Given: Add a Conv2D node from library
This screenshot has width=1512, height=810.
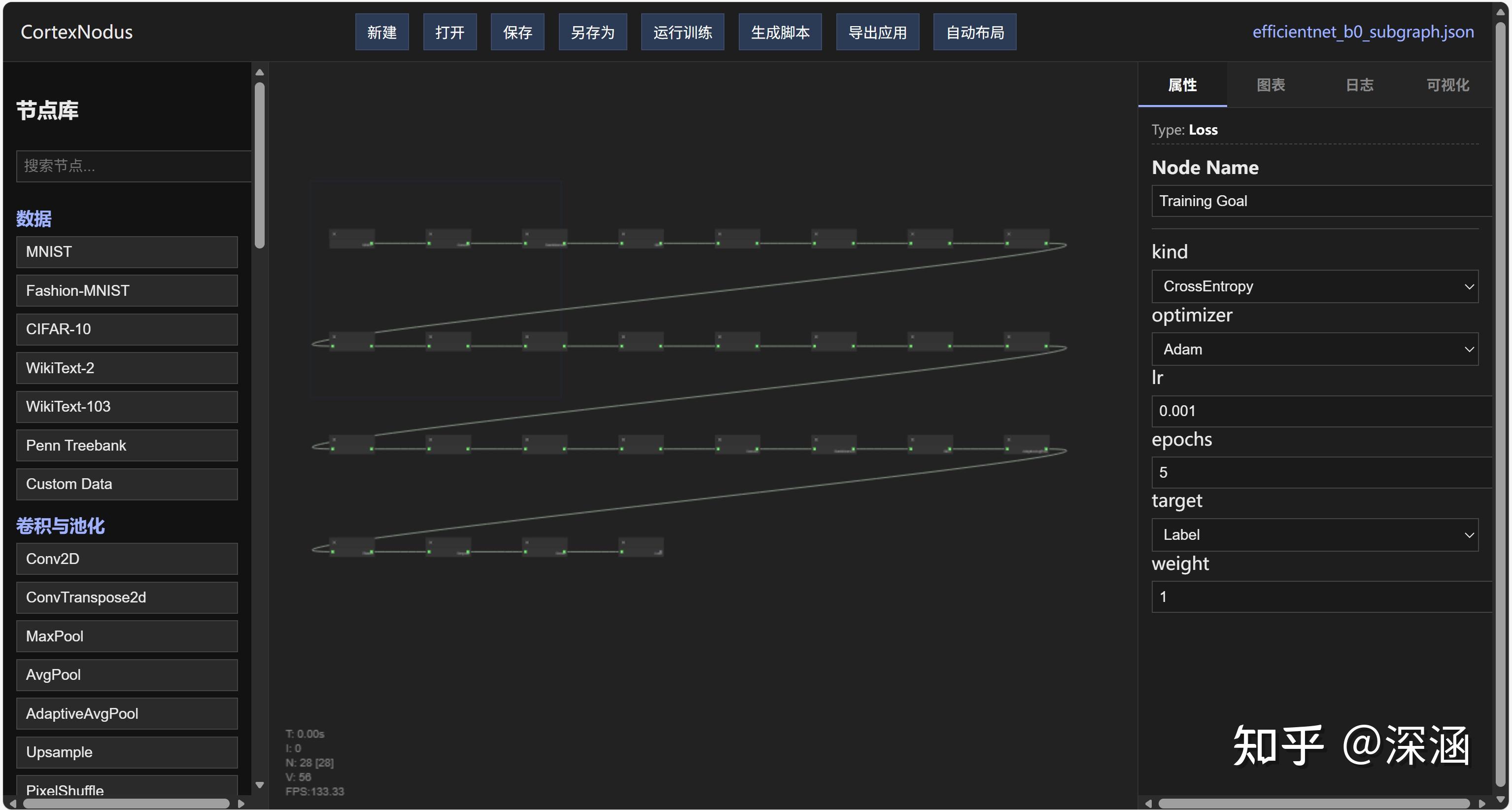Looking at the screenshot, I should pyautogui.click(x=127, y=559).
